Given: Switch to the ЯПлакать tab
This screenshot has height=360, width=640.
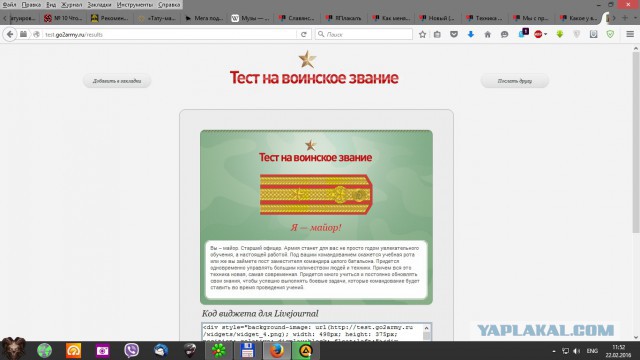Looking at the screenshot, I should [x=344, y=18].
